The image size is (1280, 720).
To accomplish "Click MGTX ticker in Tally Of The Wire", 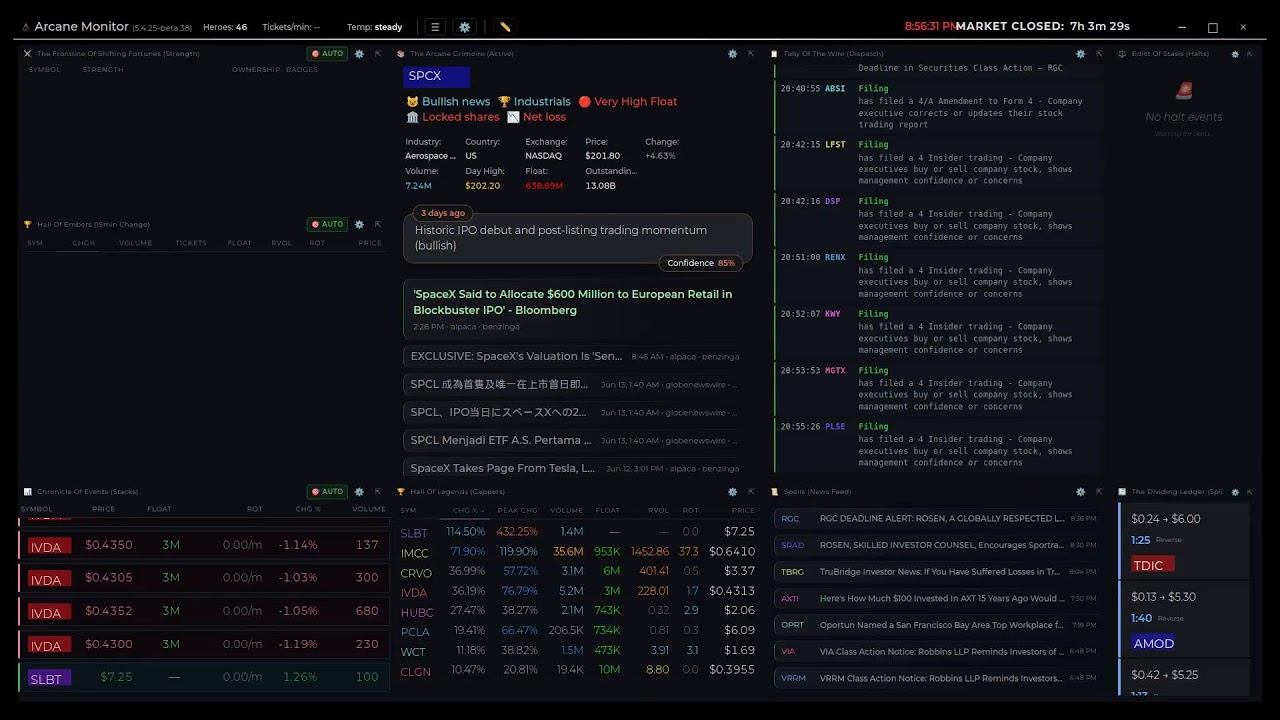I will (835, 371).
